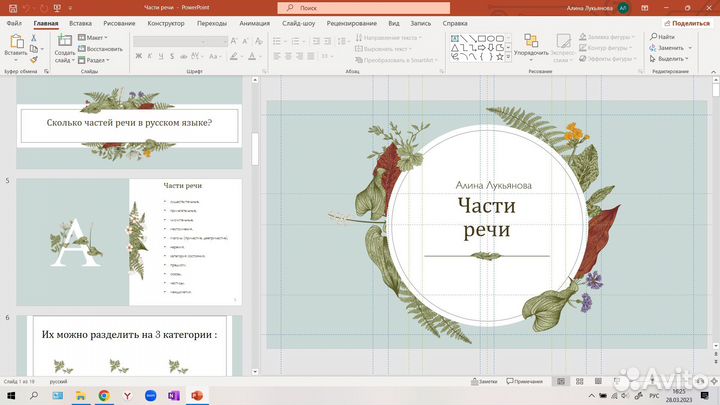Switch to the Drawing (Рисование) tab

[x=119, y=23]
